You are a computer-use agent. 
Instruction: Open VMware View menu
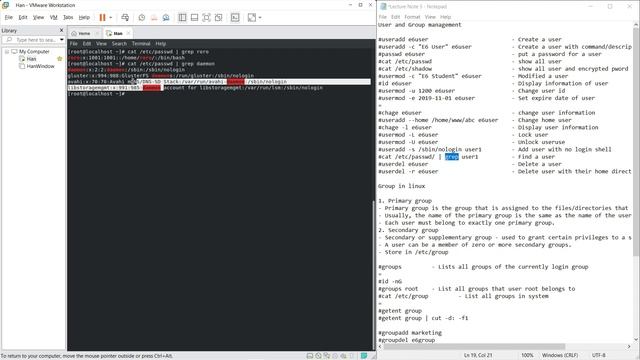pyautogui.click(x=38, y=18)
